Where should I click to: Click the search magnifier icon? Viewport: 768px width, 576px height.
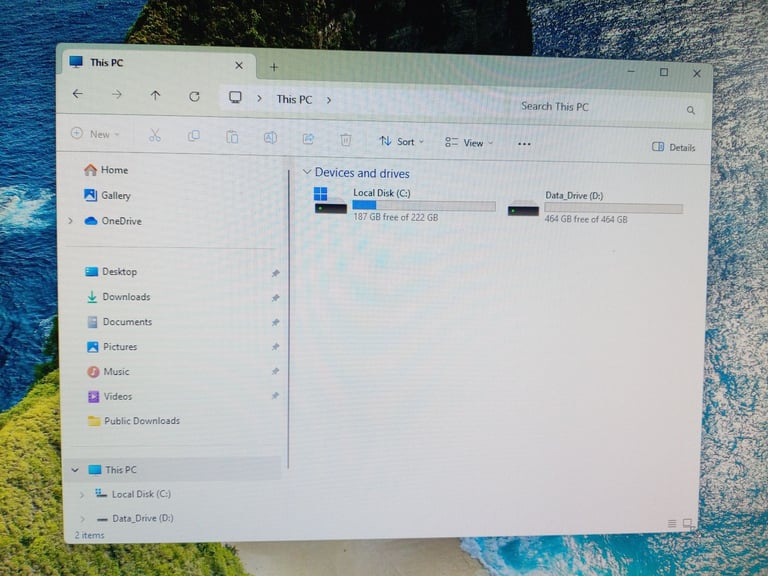691,111
